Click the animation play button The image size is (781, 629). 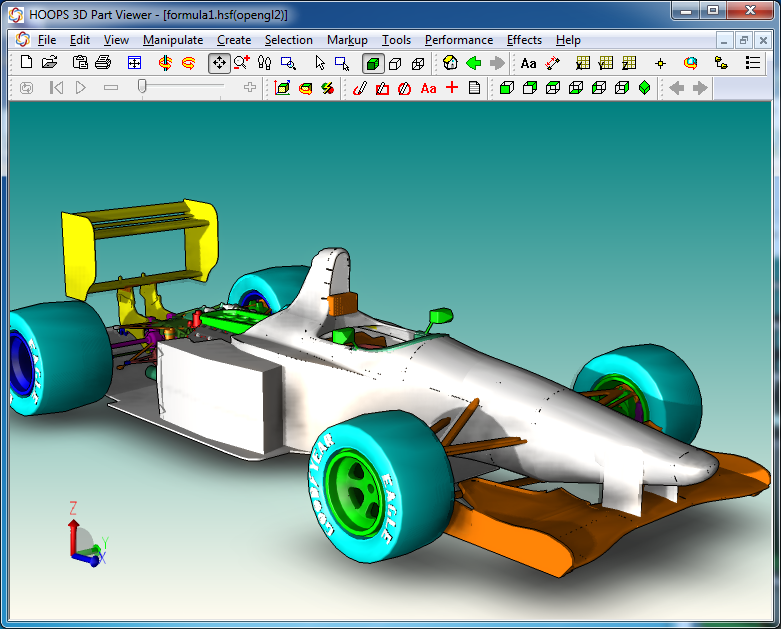(81, 88)
